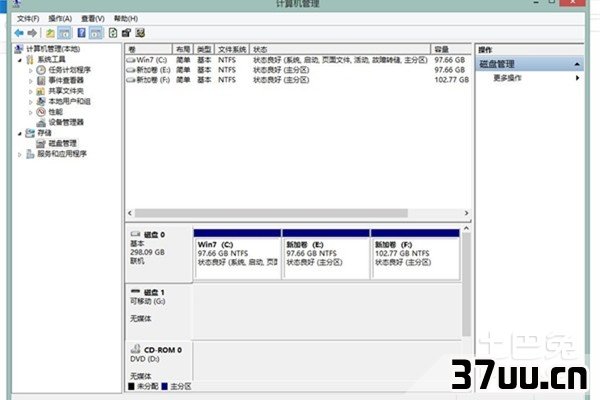This screenshot has width=600, height=400.
Task: Expand the 本地用户和组 node arrow
Action: point(31,102)
